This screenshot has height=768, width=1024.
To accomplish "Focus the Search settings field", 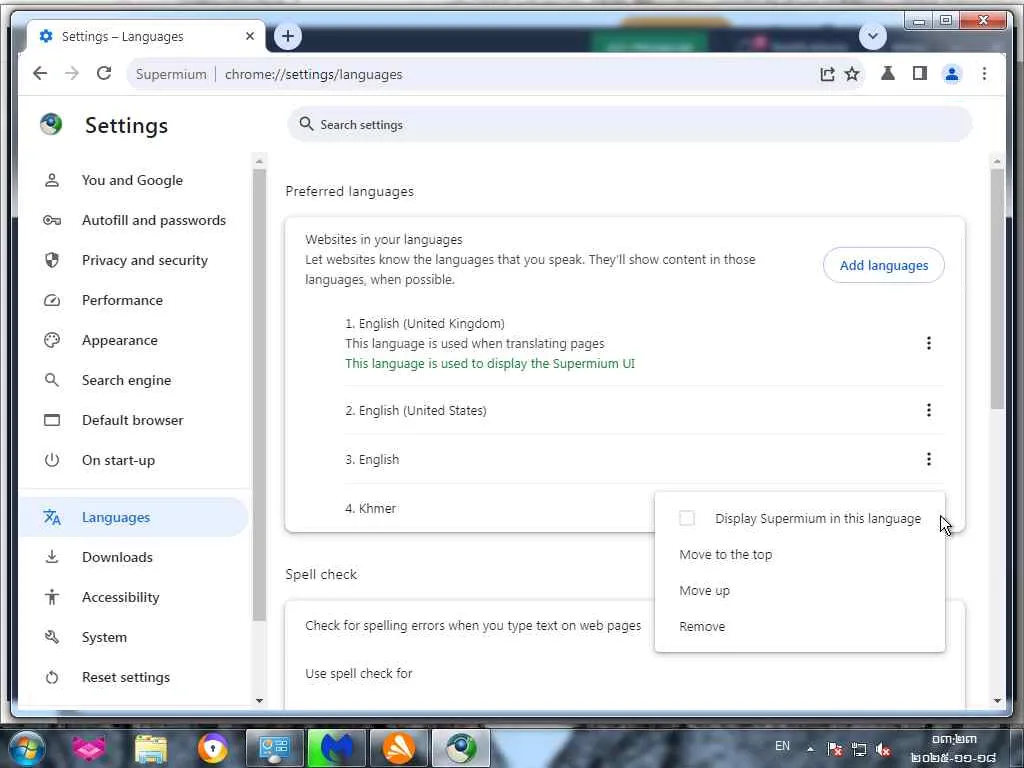I will (x=630, y=124).
